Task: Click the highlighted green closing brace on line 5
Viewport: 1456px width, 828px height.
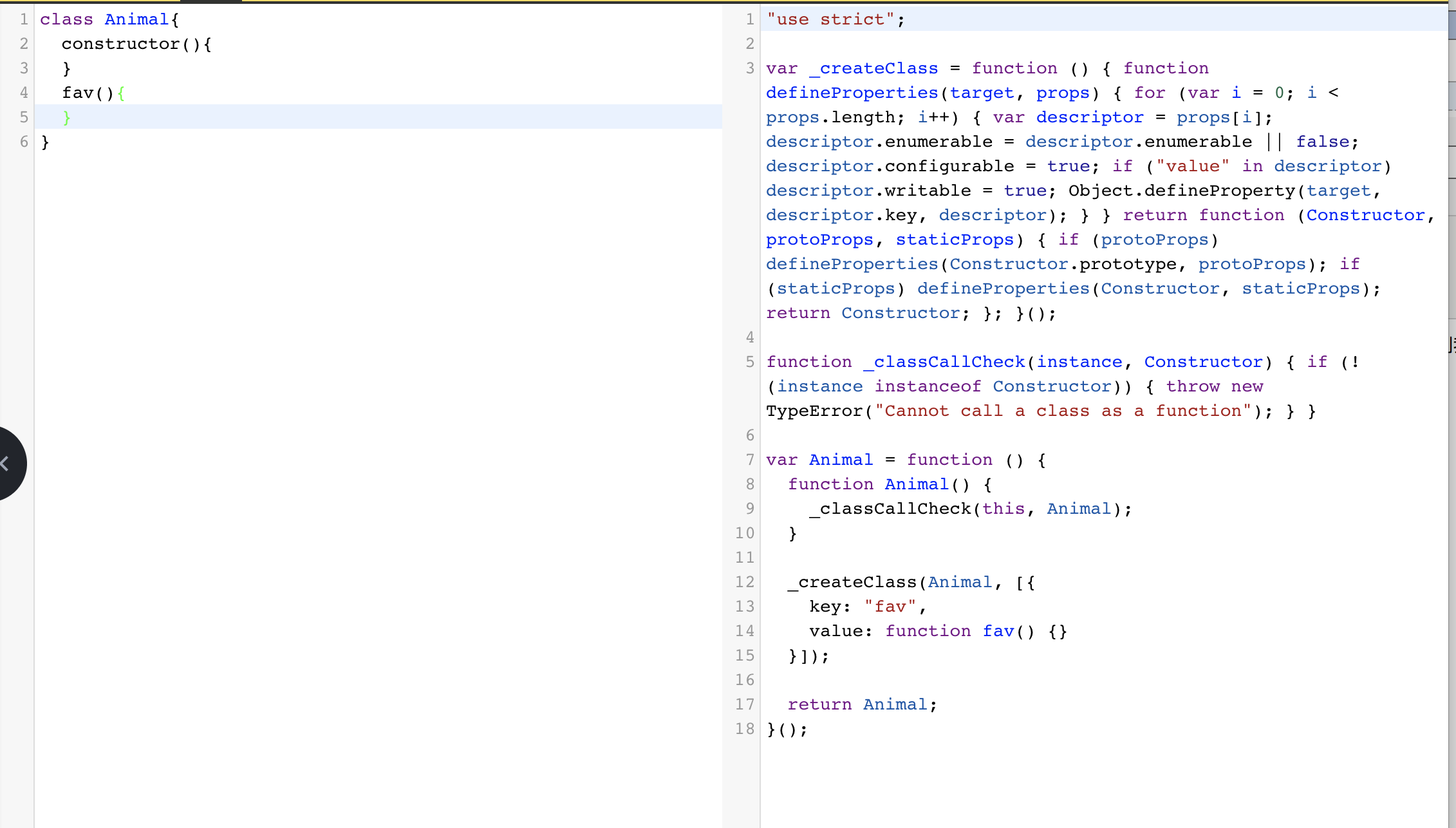Action: [67, 117]
